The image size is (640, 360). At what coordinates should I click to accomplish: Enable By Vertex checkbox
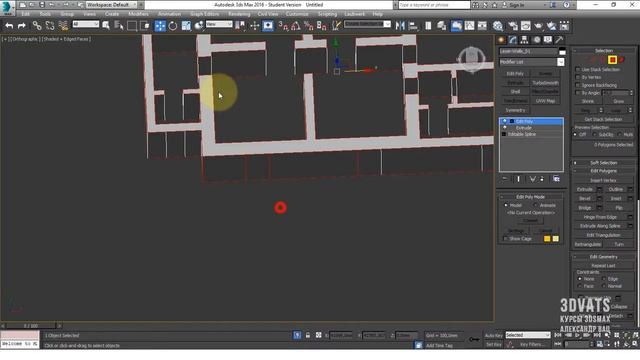[x=578, y=77]
